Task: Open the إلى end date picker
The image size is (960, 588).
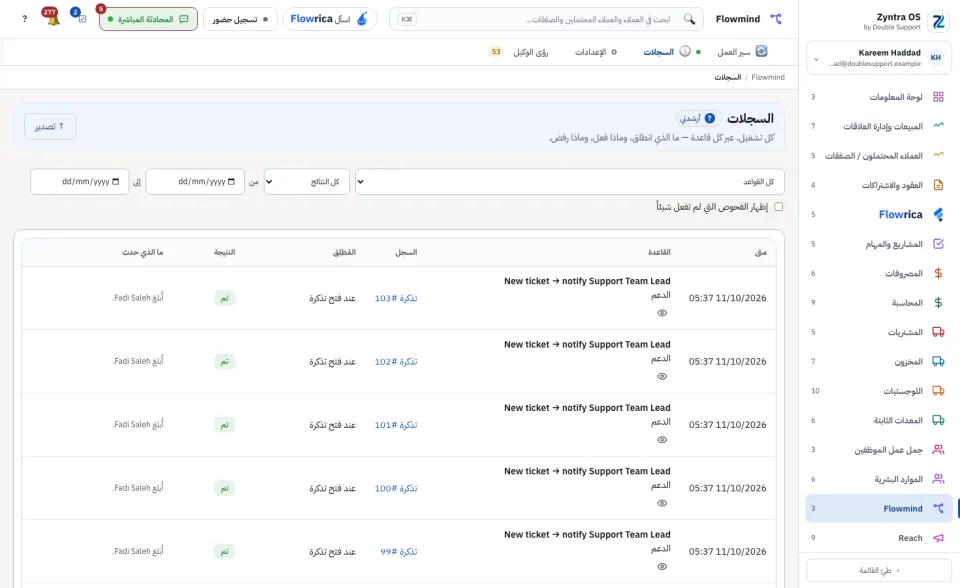Action: (x=80, y=182)
